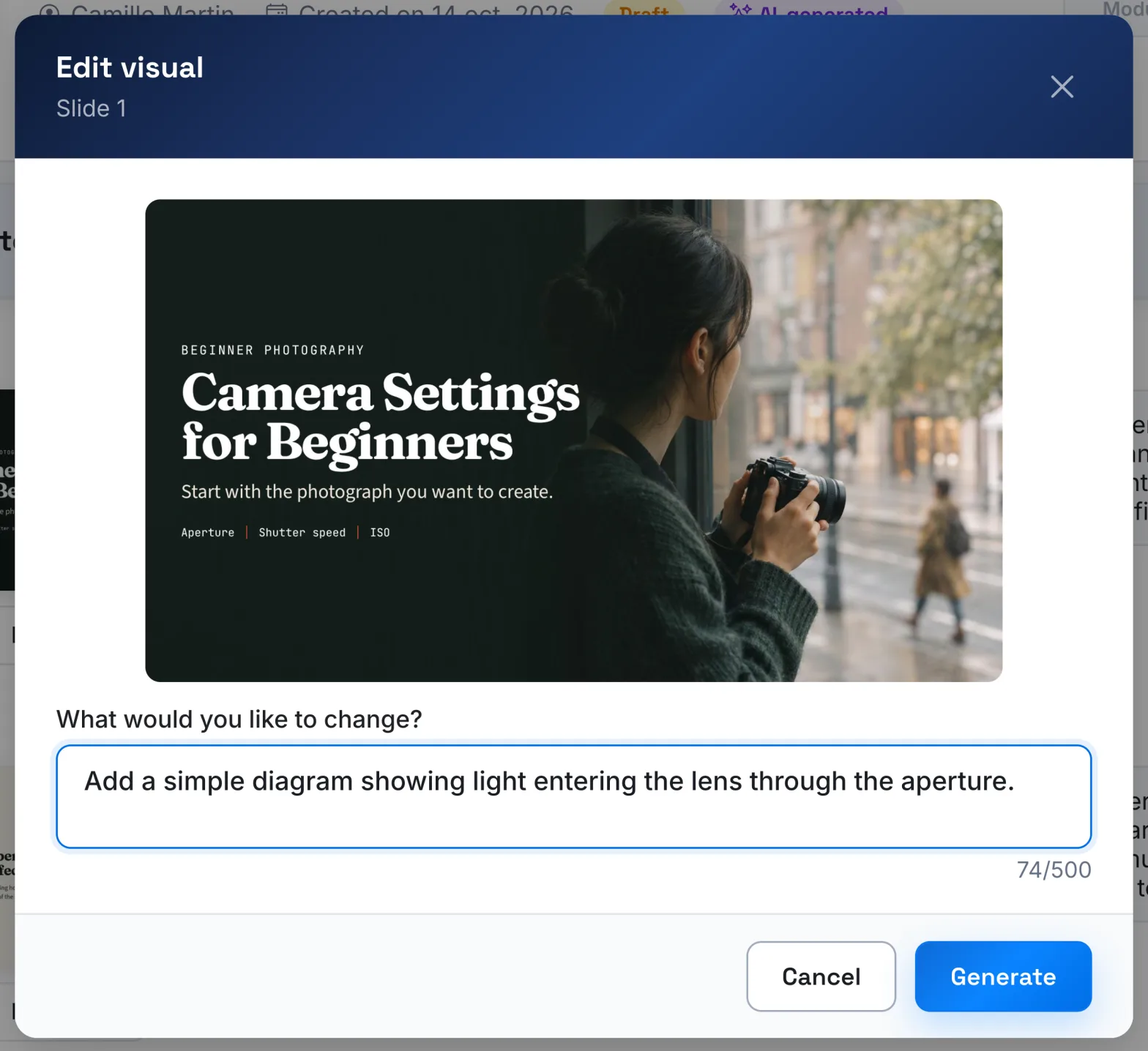Click the Generate button
The image size is (1148, 1051).
click(x=1003, y=976)
